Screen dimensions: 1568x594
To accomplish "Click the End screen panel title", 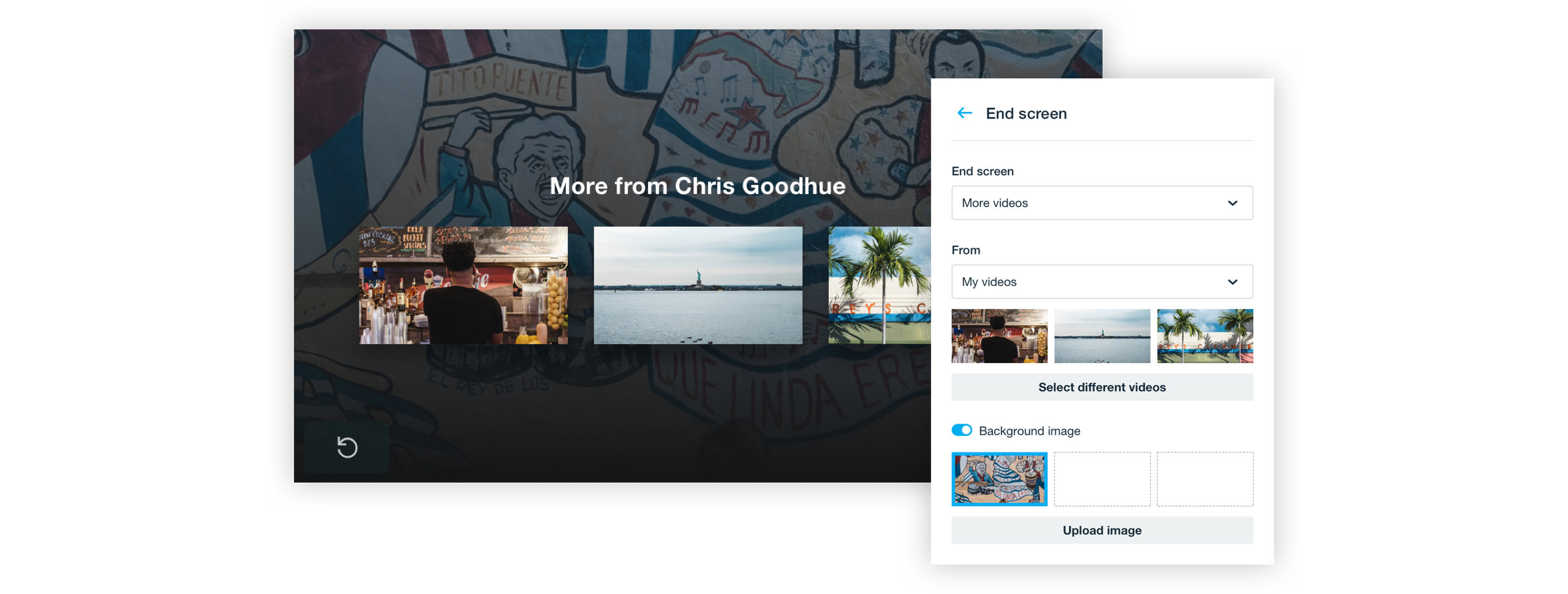I will pyautogui.click(x=1026, y=114).
